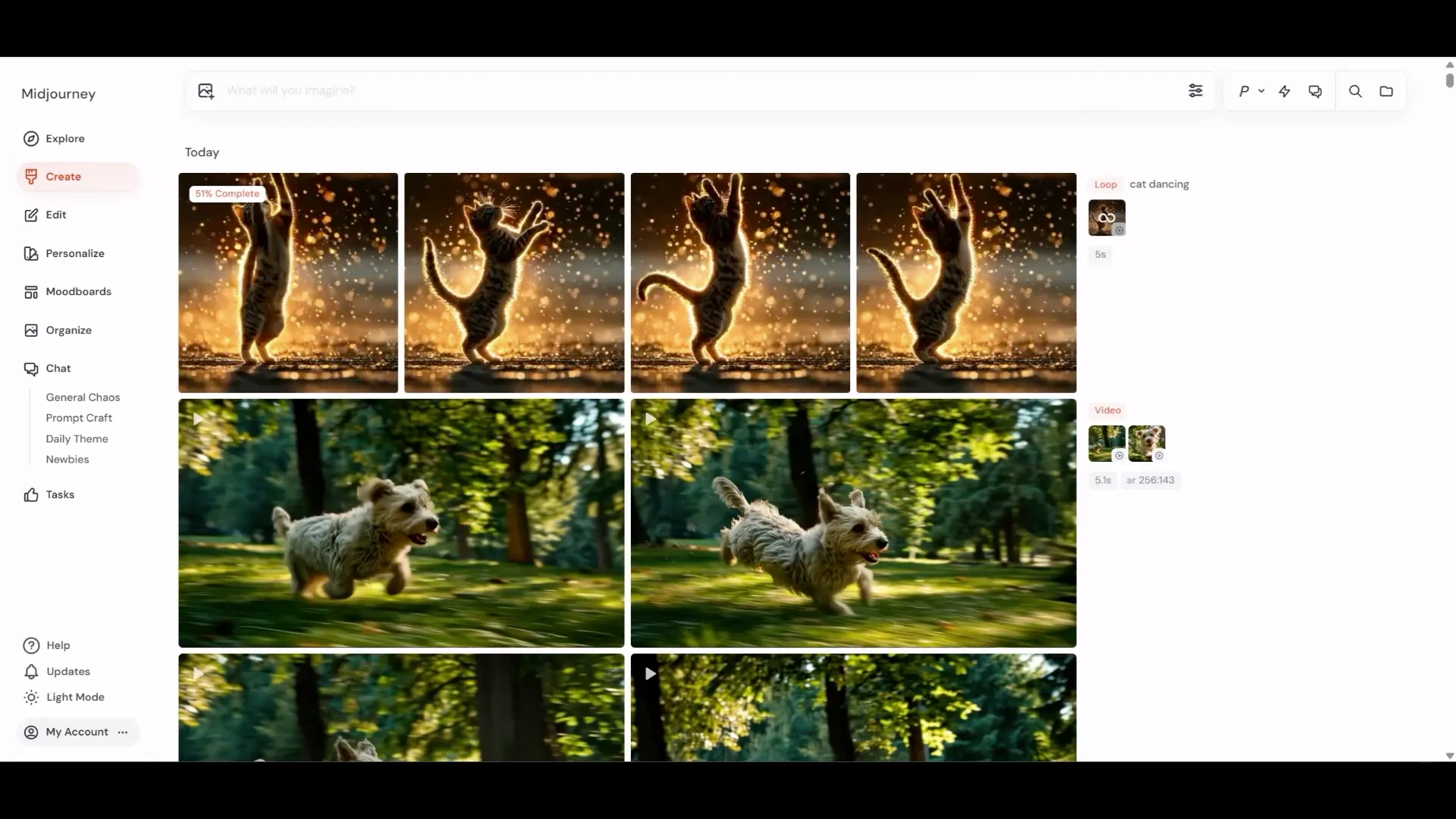Viewport: 1456px width, 819px height.
Task: Play the first running dog video
Action: pyautogui.click(x=199, y=419)
